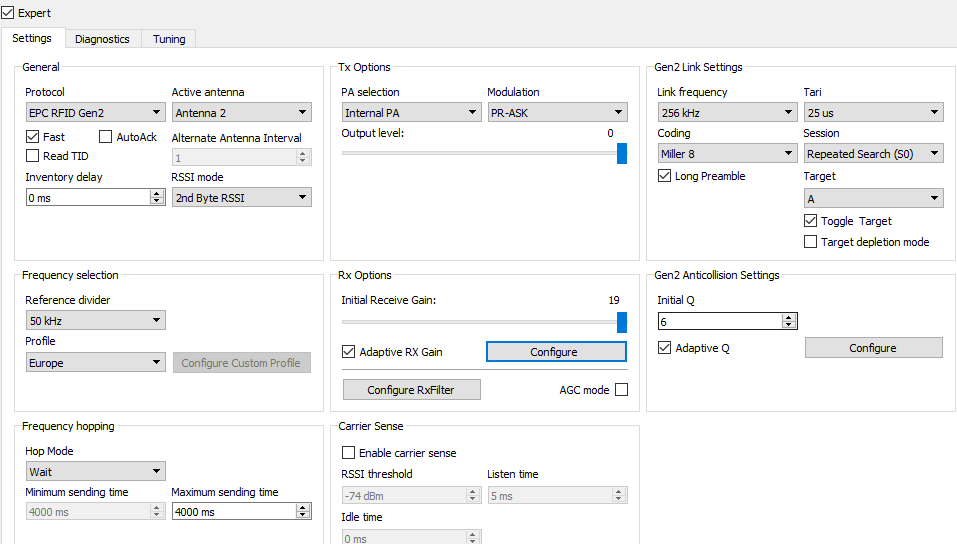Open the Coding dropdown showing Miller 8
Screen dimensions: 957x544
tap(728, 153)
